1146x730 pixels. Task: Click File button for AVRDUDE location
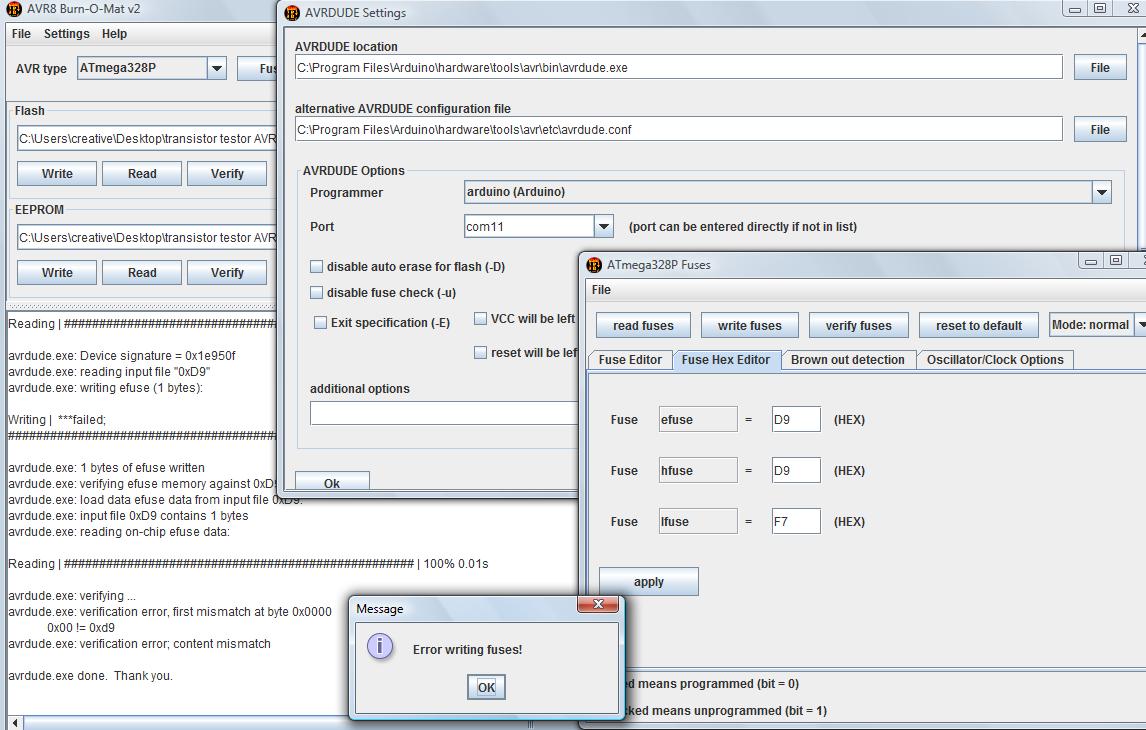[x=1099, y=67]
